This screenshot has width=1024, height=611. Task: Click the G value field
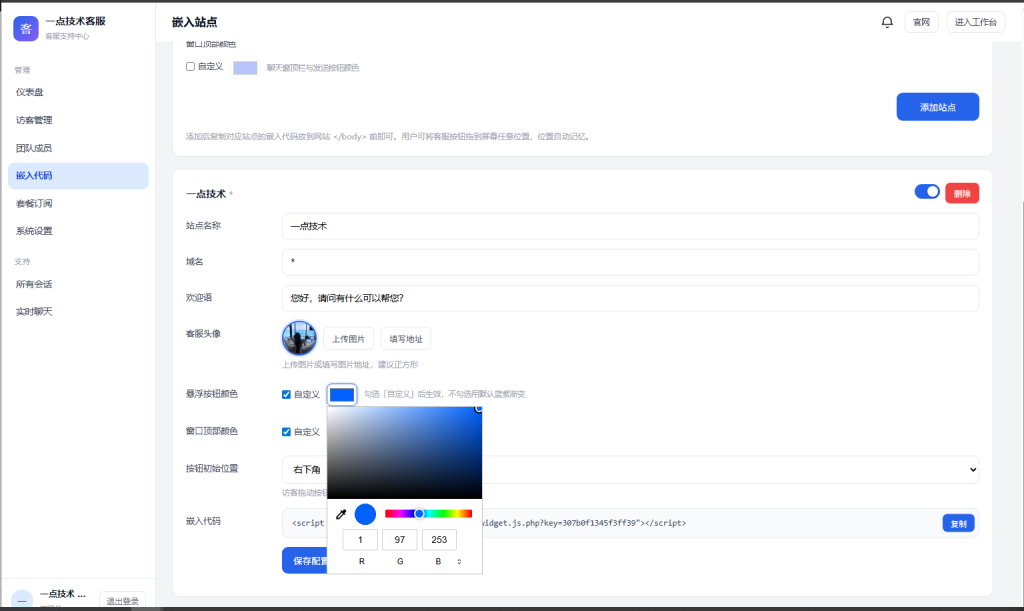pyautogui.click(x=400, y=540)
